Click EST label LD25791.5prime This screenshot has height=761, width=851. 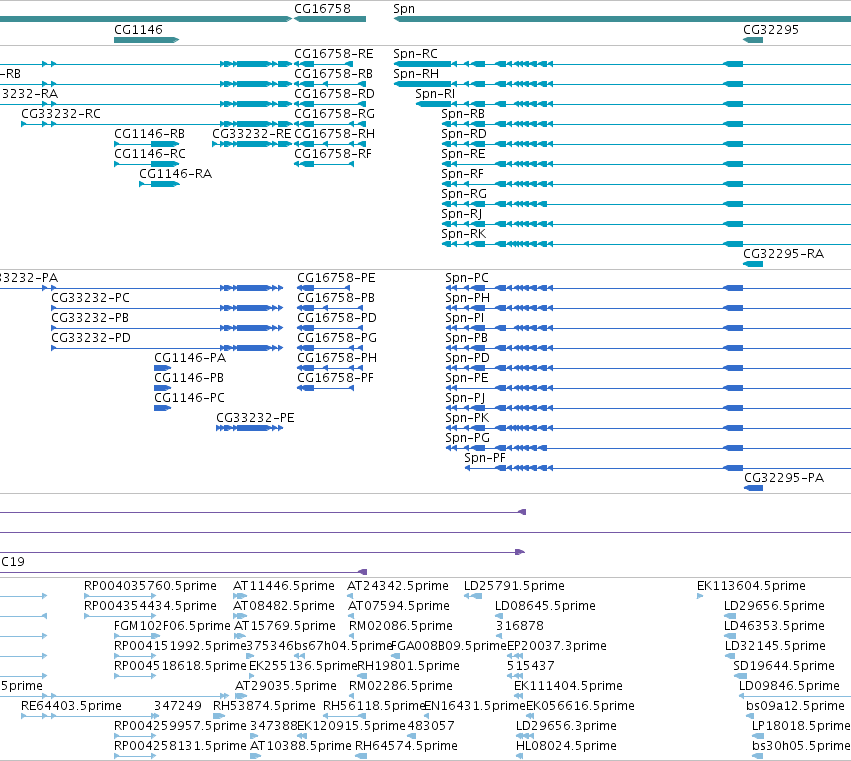point(515,586)
